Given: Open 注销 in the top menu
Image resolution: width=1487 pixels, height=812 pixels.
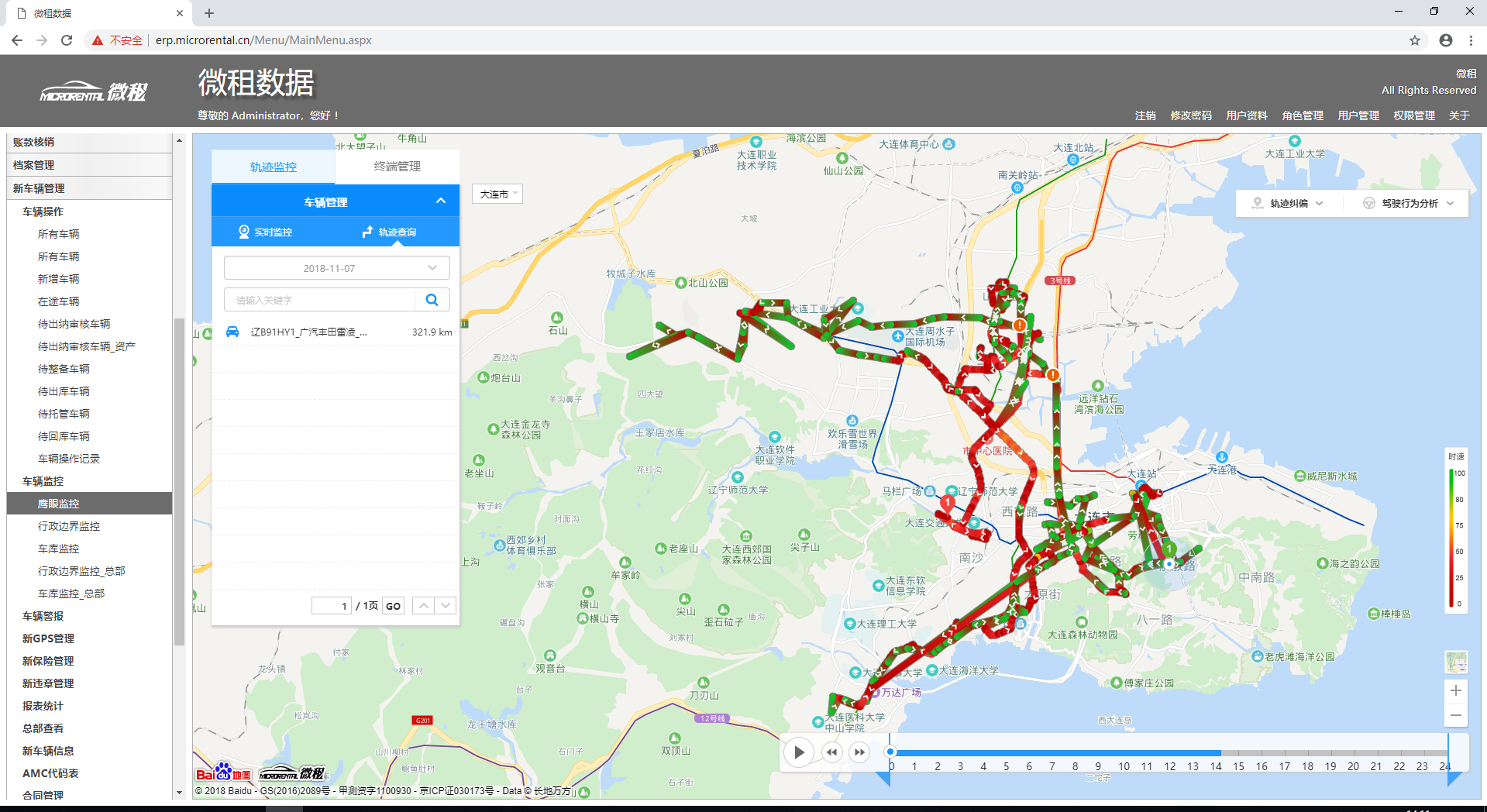Looking at the screenshot, I should pos(1145,115).
